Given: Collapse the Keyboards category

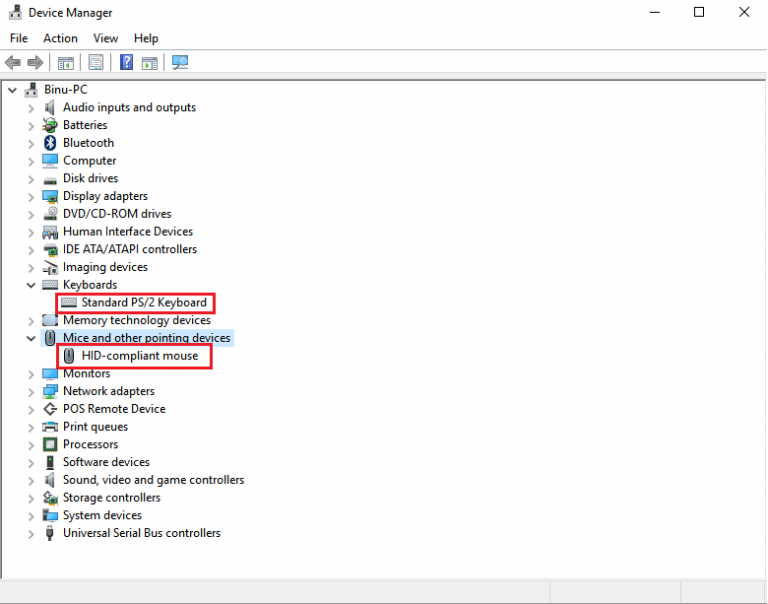Looking at the screenshot, I should (x=31, y=285).
